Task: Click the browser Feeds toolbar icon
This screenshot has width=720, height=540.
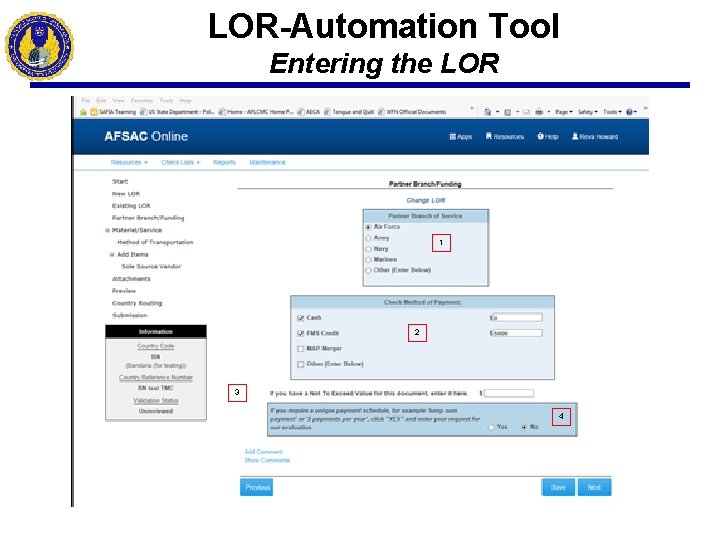Action: [507, 112]
